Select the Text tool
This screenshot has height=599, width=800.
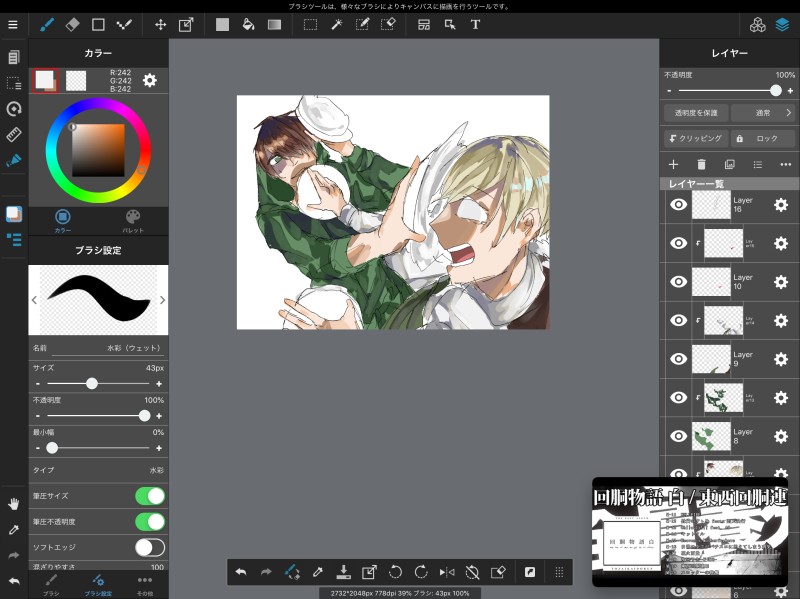[x=475, y=24]
